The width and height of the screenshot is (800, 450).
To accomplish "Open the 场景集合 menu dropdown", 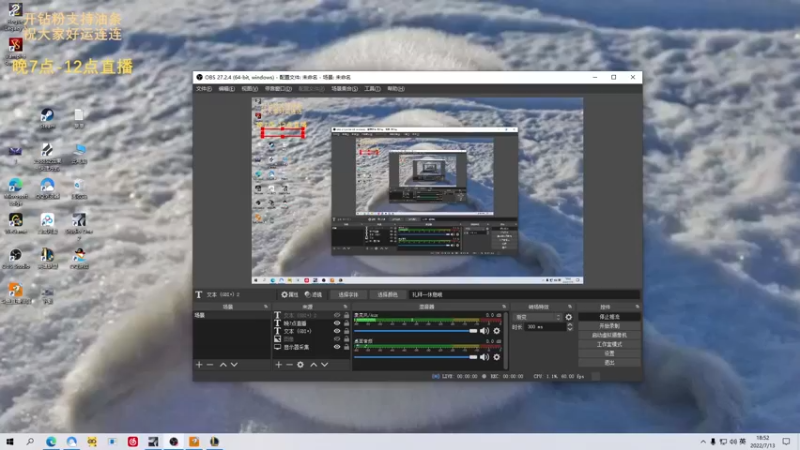I will click(x=344, y=88).
